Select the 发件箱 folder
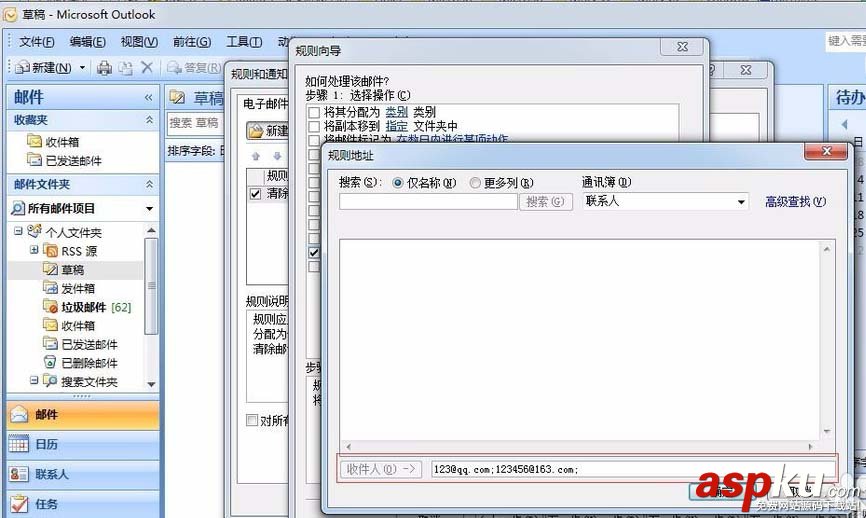 [x=70, y=288]
